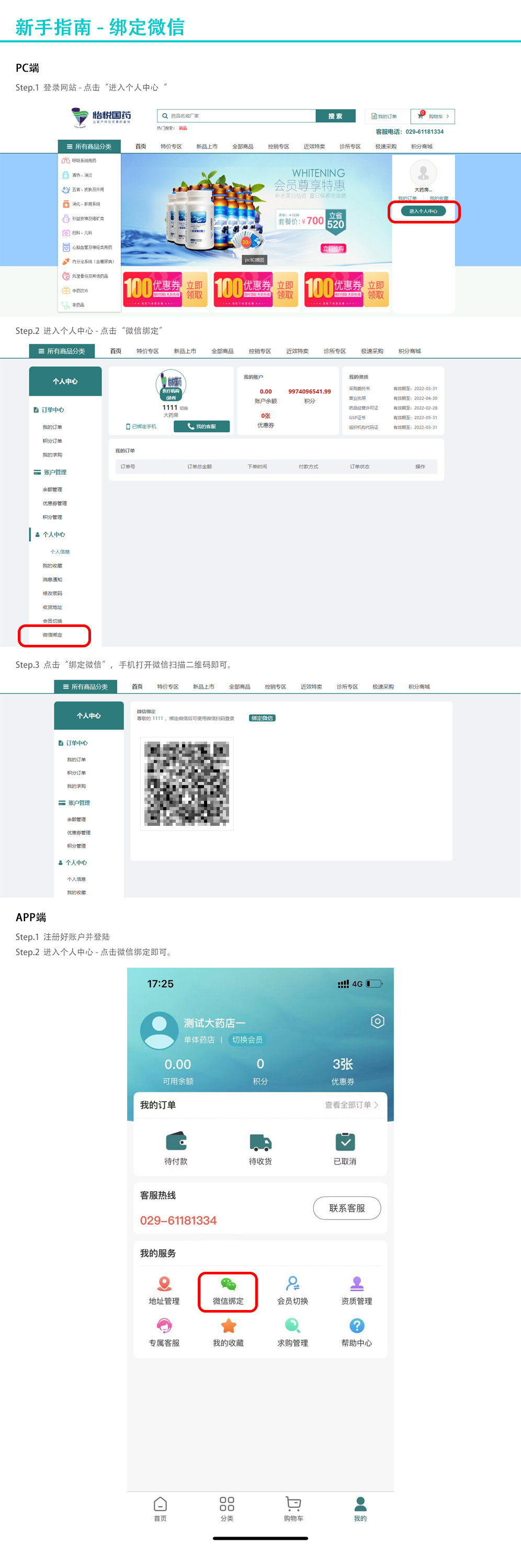
Task: Click green 我的客服 phone button
Action: [x=201, y=427]
